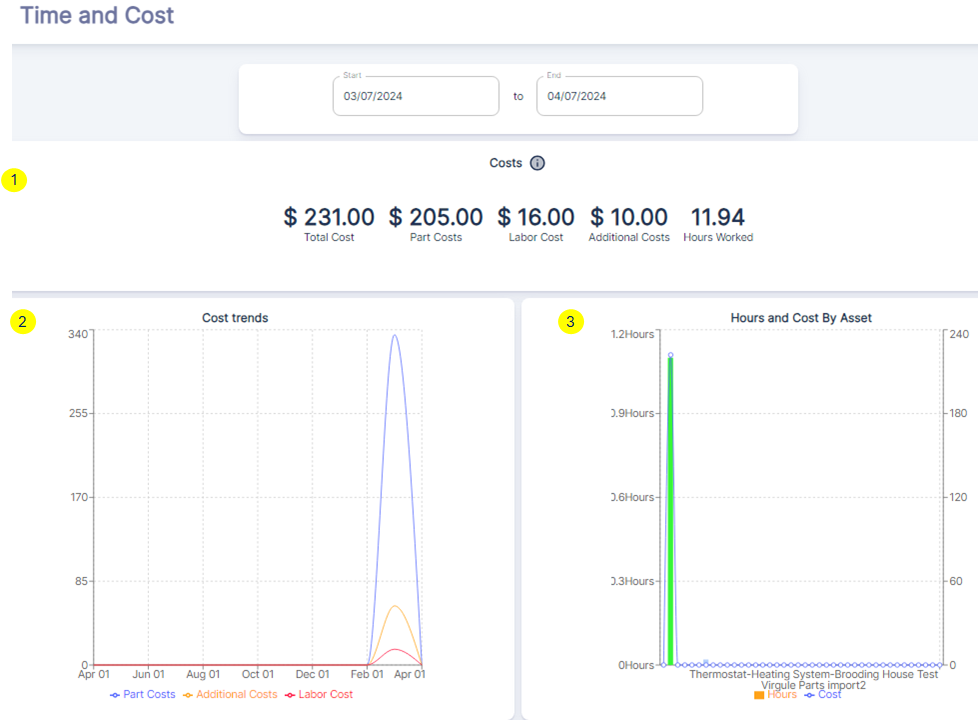Toggle the Part Costs legend series

pos(142,694)
